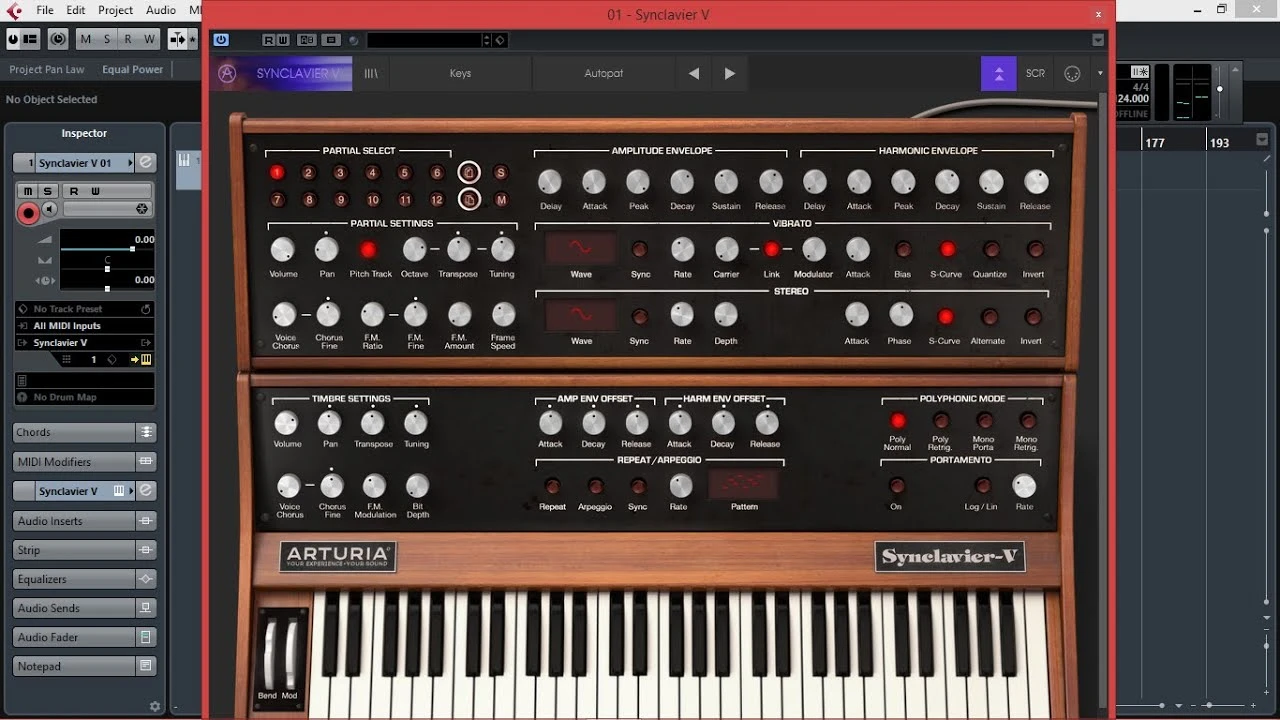Enable Poly Normal polyphonic mode
The height and width of the screenshot is (720, 1280).
[x=897, y=421]
